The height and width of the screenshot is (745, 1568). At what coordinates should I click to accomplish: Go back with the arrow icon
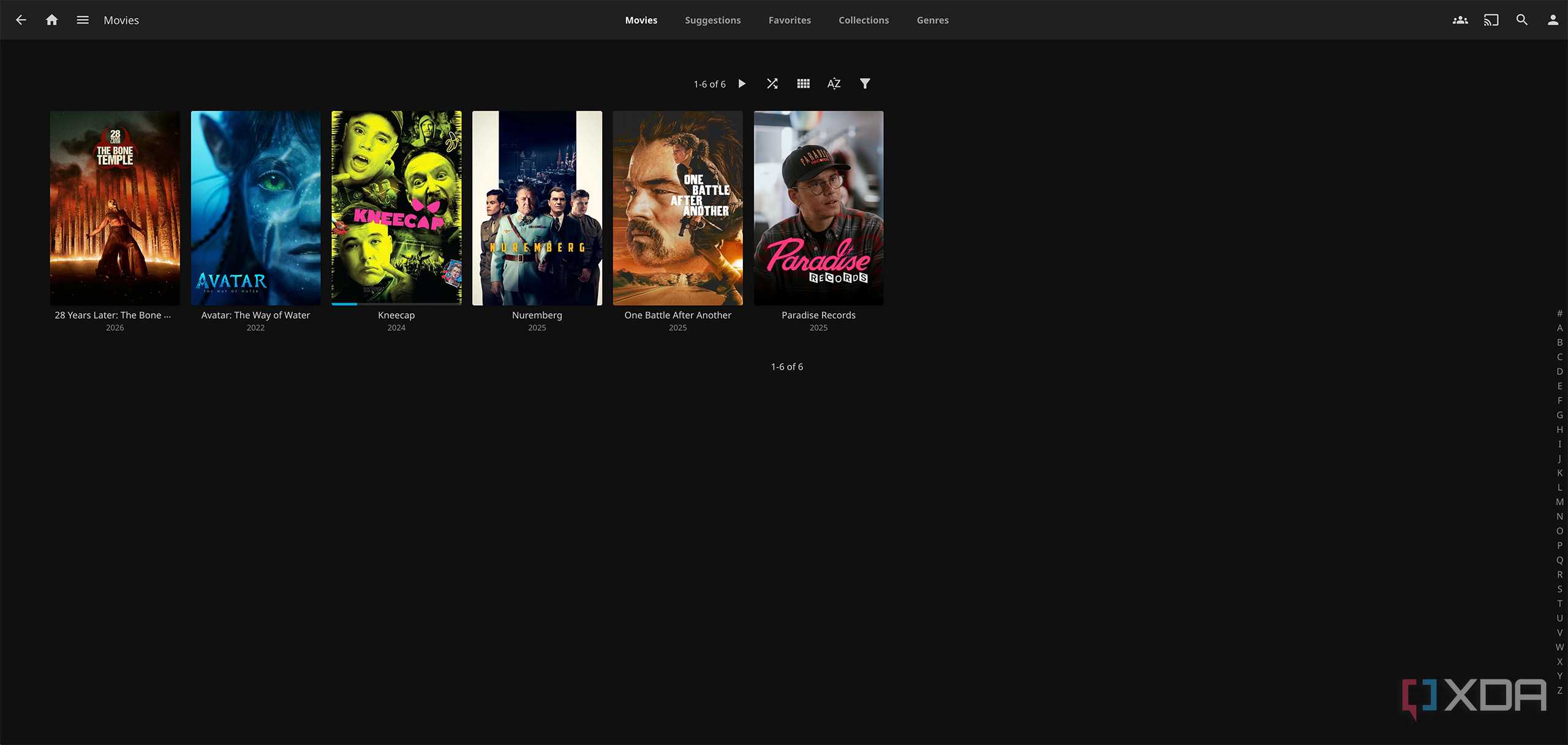pos(21,20)
